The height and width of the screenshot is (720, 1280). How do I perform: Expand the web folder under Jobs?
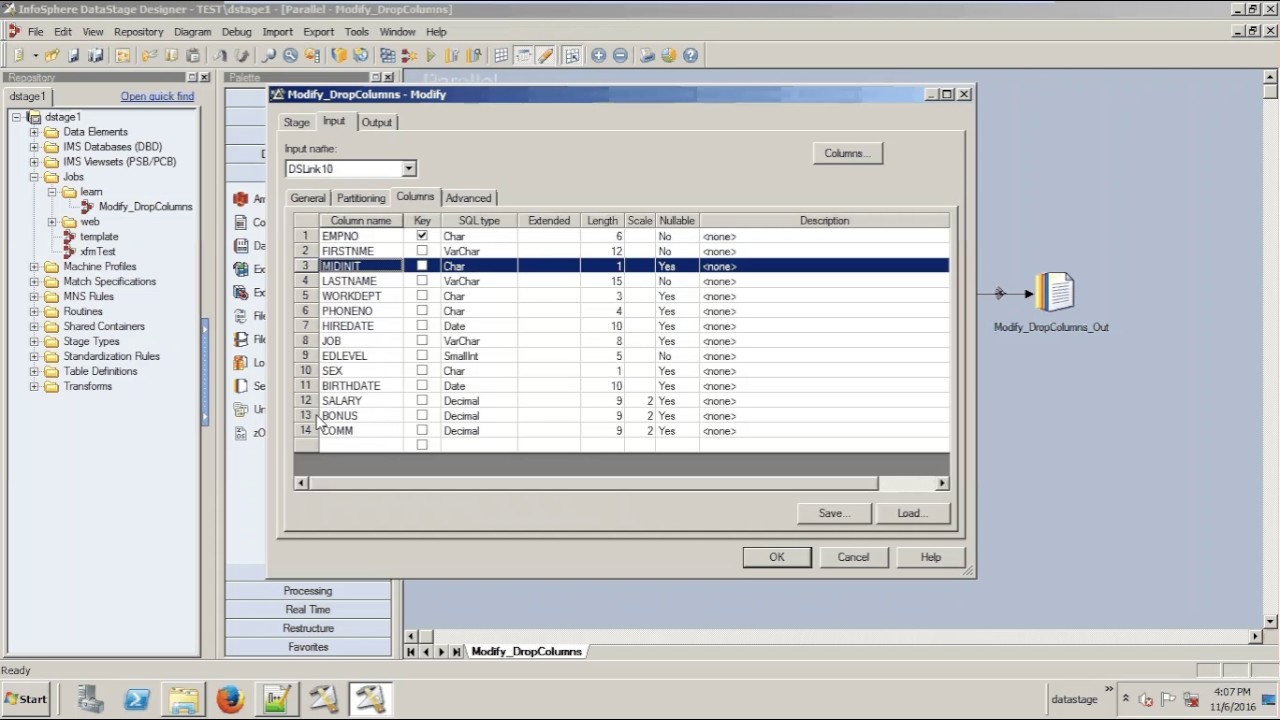pos(52,222)
